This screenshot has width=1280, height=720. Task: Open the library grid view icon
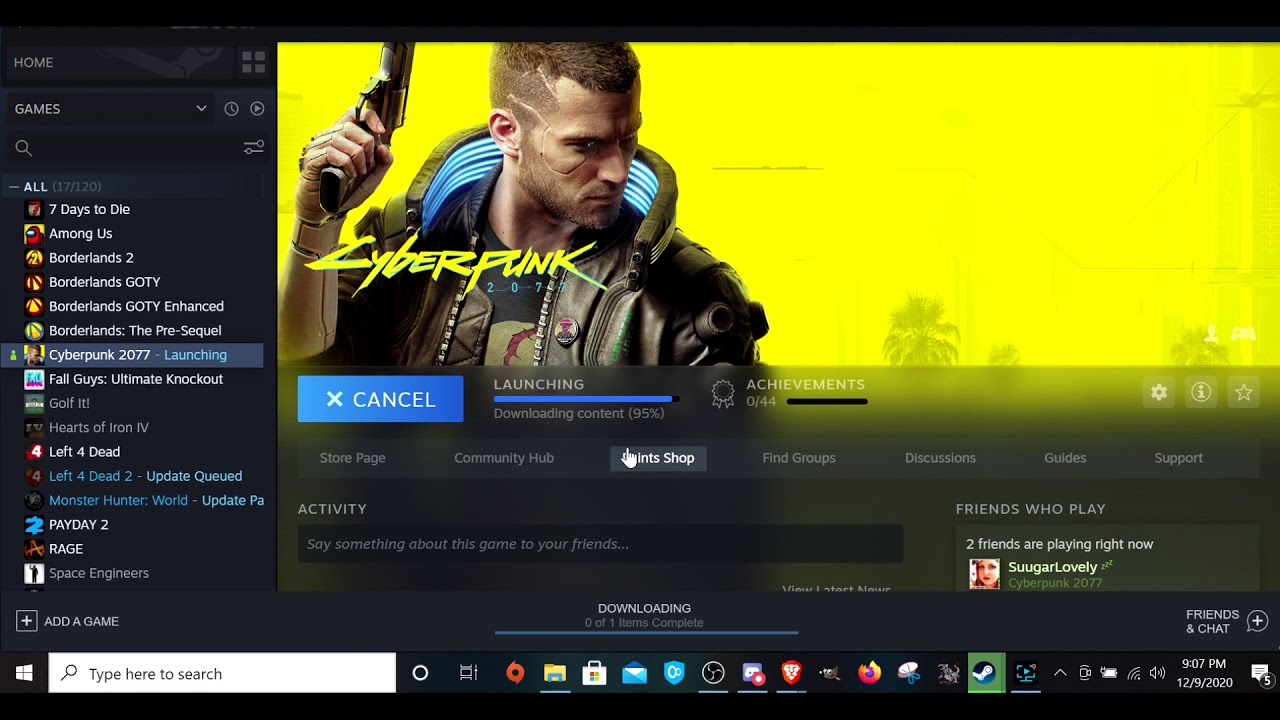pyautogui.click(x=253, y=62)
